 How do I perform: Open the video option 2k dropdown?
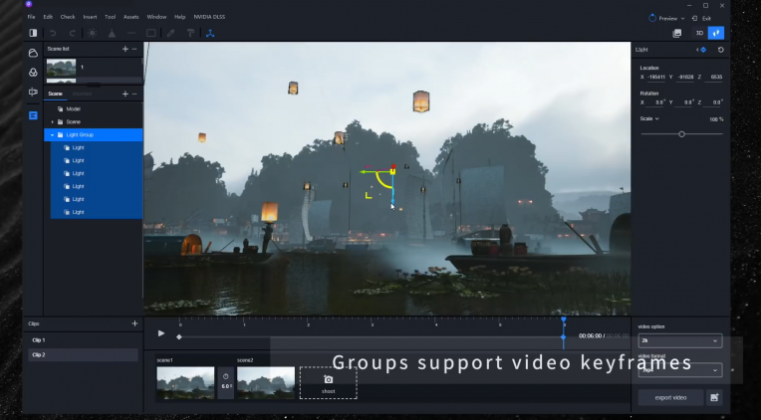[x=680, y=341]
